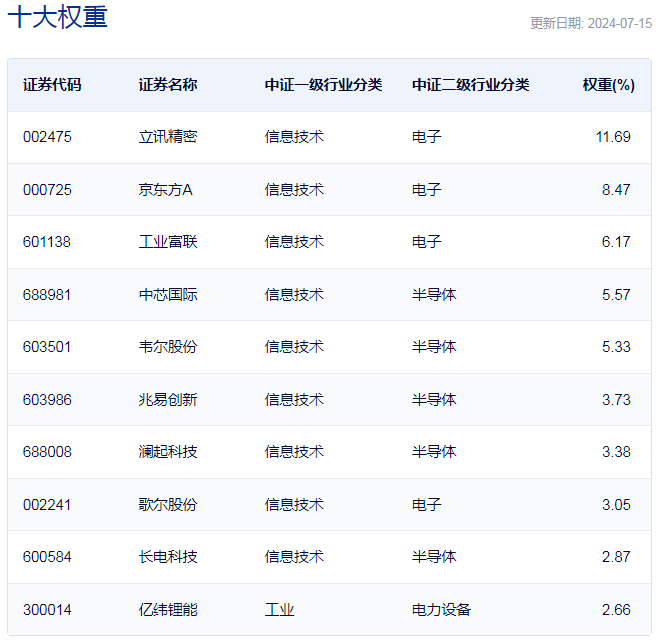Click the 证券代码 column header
This screenshot has height=644, width=660.
click(52, 85)
